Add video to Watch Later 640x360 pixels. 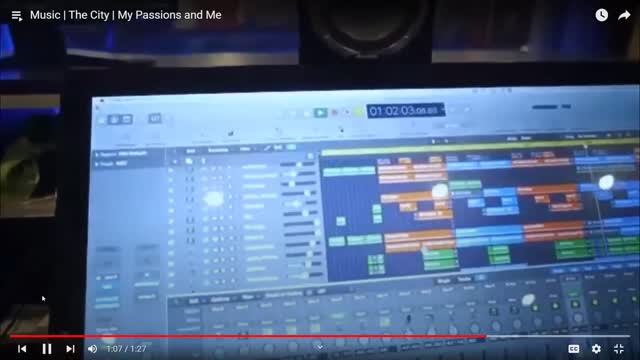601,16
